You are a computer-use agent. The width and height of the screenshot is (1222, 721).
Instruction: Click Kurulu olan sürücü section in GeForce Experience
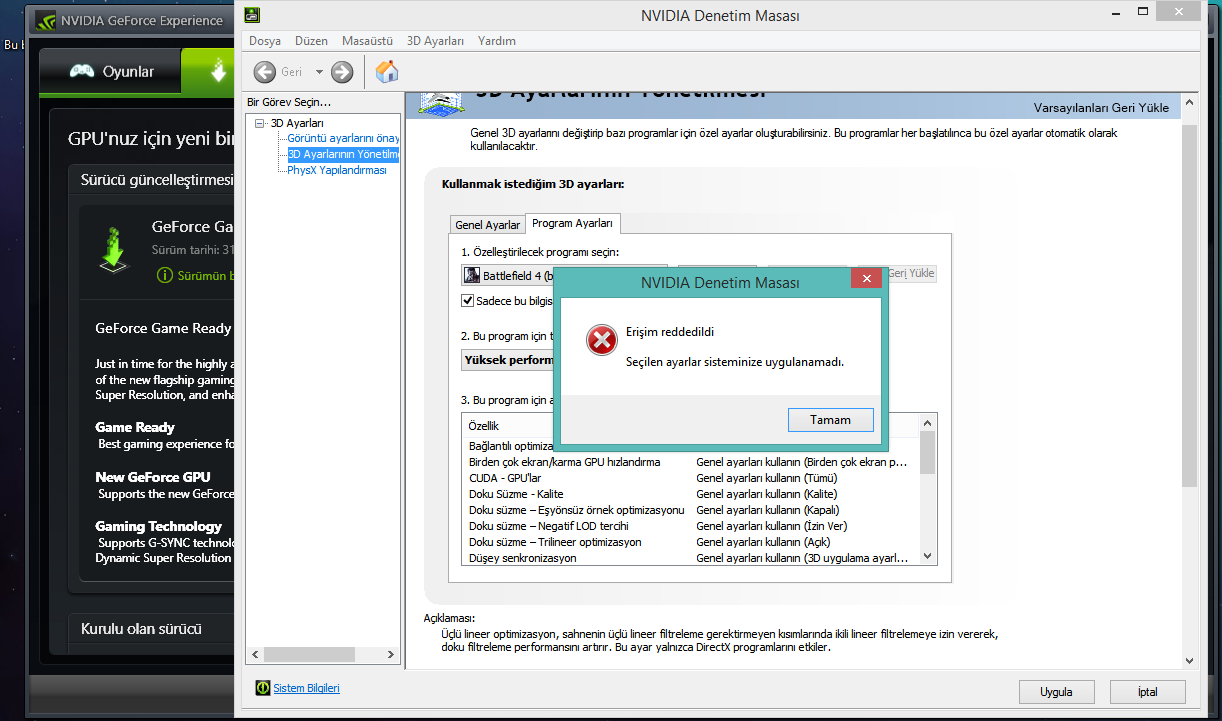(x=141, y=628)
